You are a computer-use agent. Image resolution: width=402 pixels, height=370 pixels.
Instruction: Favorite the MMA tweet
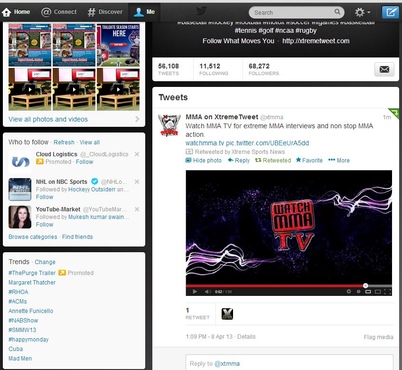pos(309,160)
